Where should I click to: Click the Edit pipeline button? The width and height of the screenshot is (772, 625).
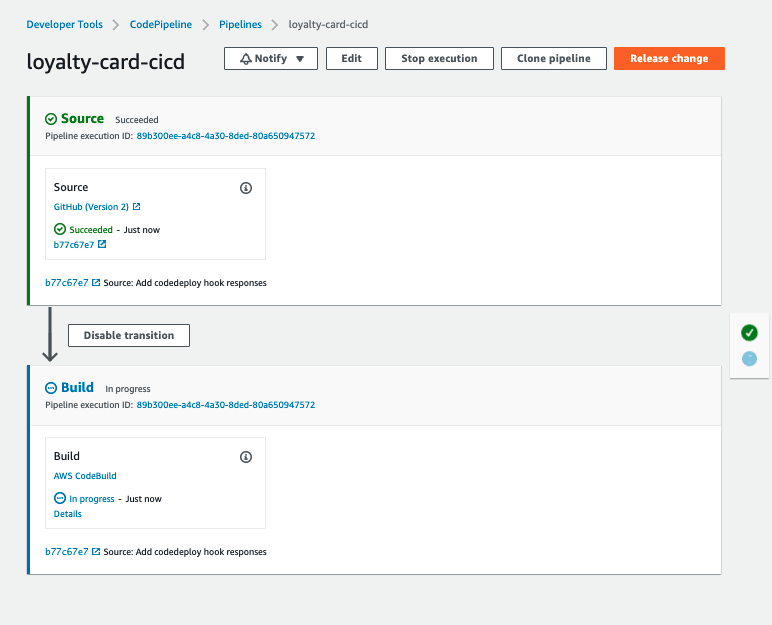352,59
